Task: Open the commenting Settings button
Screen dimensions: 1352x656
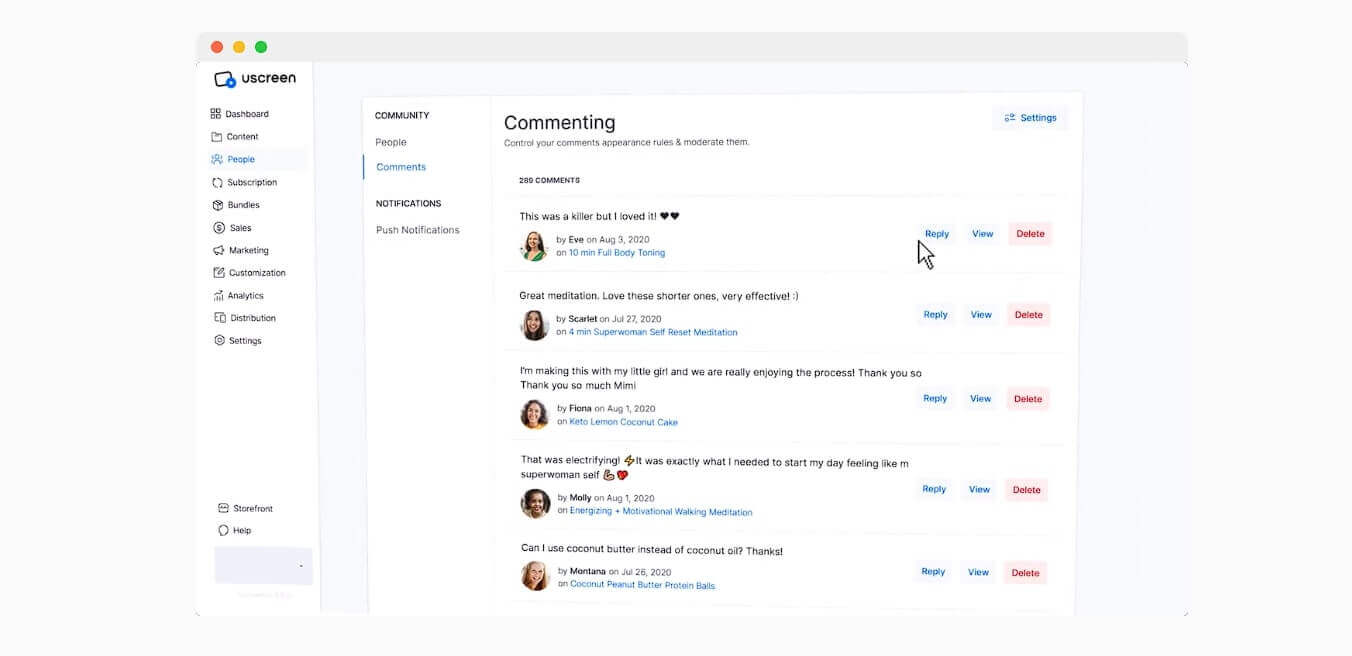Action: (x=1030, y=117)
